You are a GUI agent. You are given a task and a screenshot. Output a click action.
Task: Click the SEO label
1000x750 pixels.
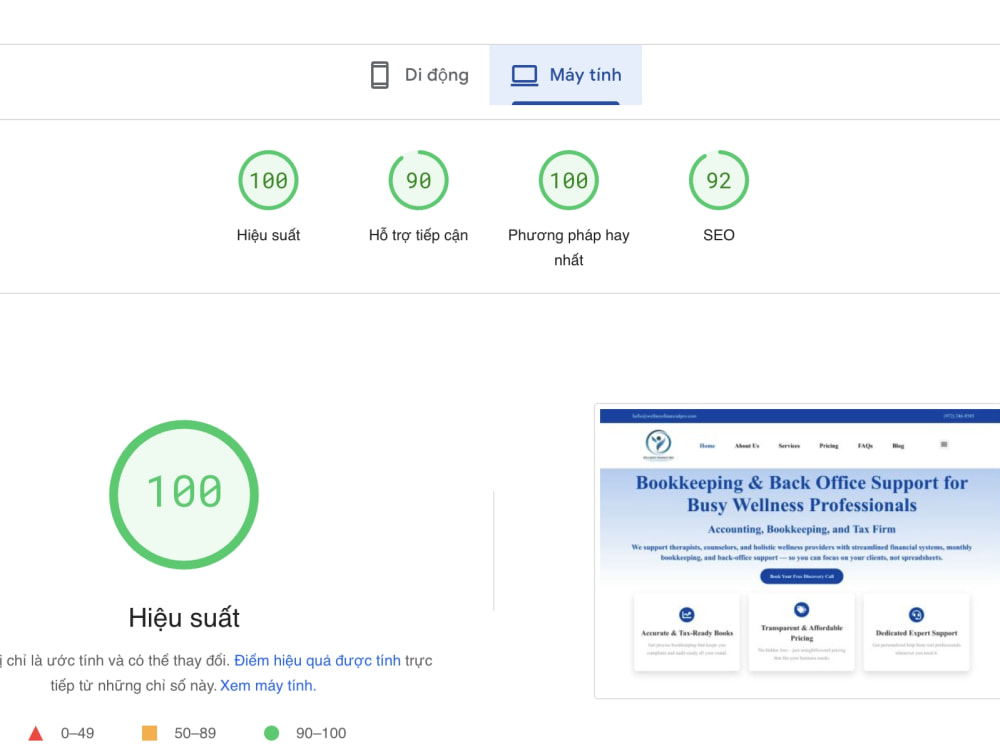719,235
